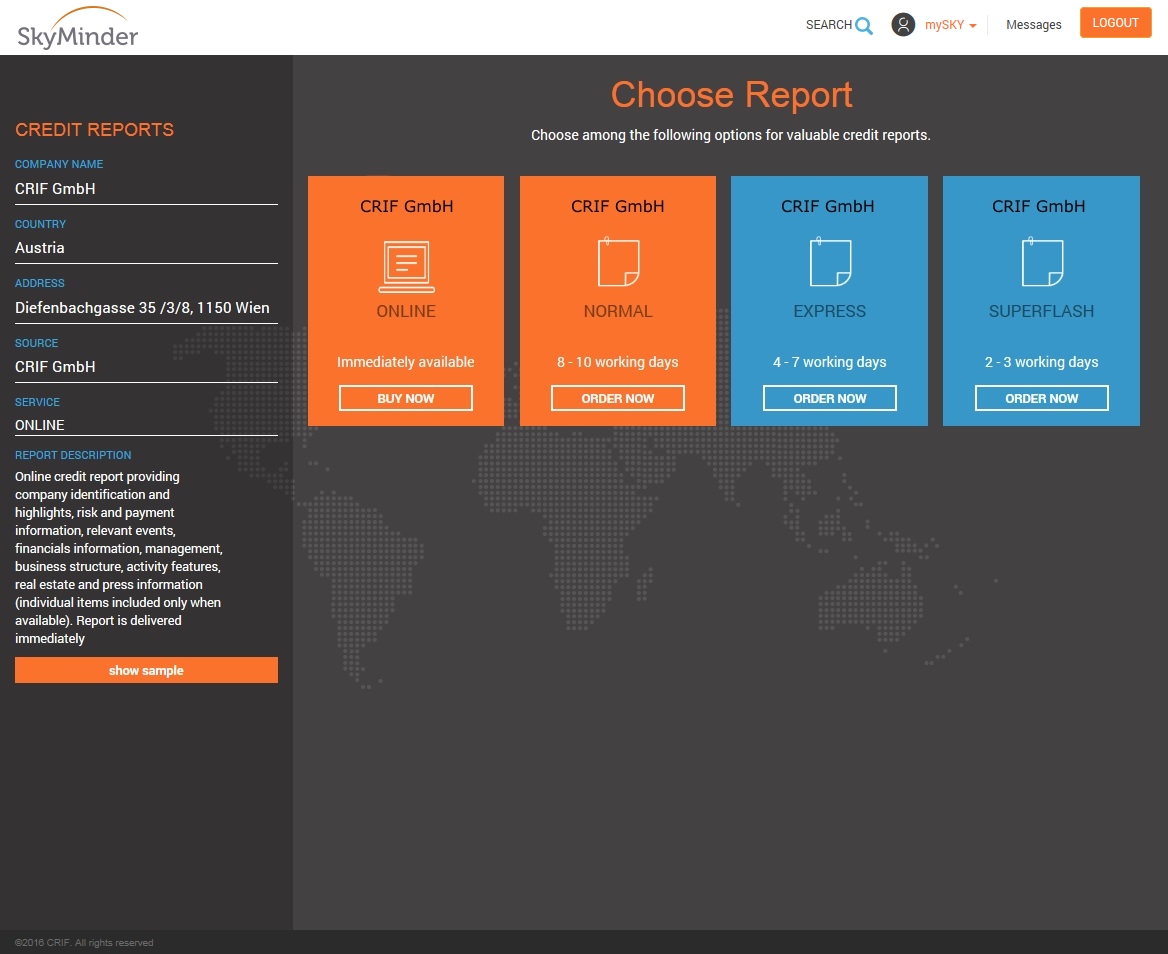The width and height of the screenshot is (1168, 954).
Task: Click ORDER NOW on the NORMAL card
Action: pos(618,398)
